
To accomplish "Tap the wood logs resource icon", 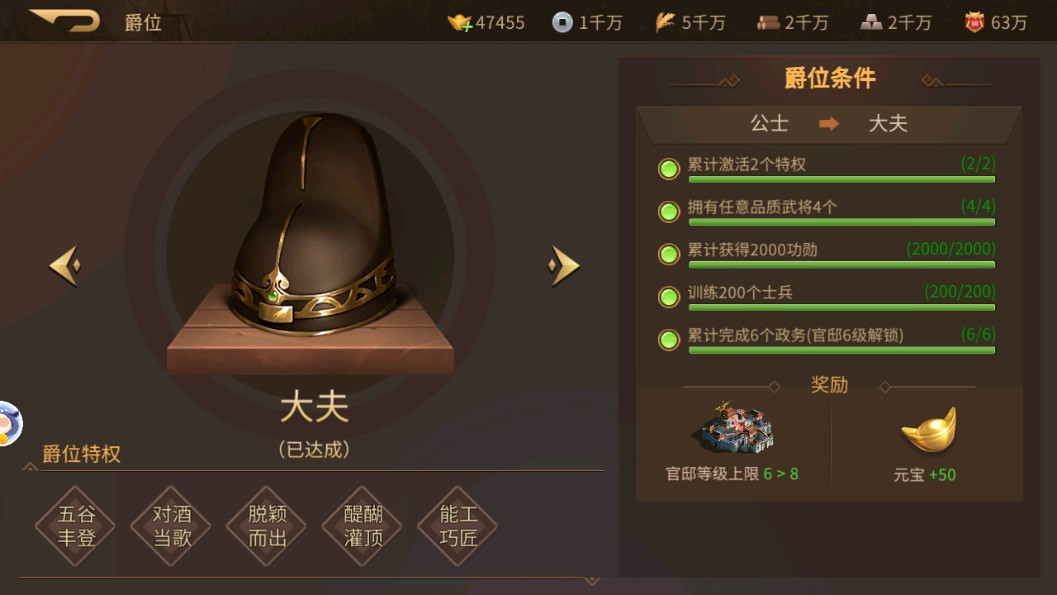I will (x=768, y=23).
